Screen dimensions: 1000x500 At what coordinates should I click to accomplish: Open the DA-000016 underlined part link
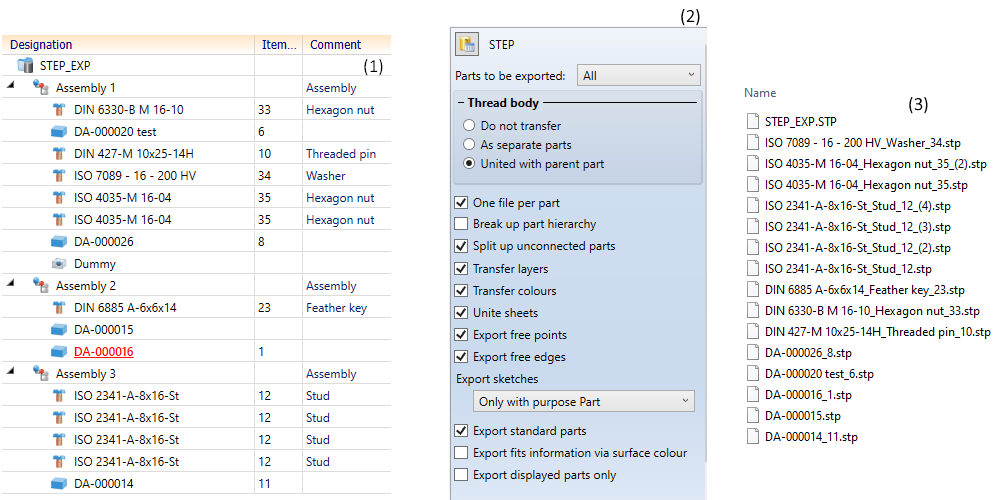104,352
